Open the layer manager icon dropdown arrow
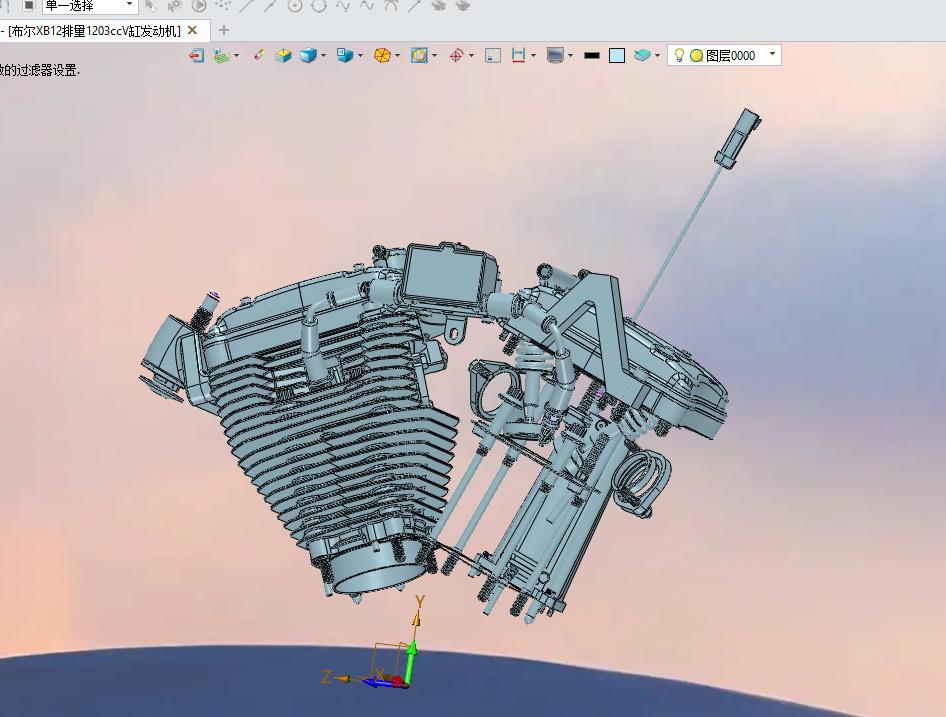Screen dimensions: 946x717 657,56
